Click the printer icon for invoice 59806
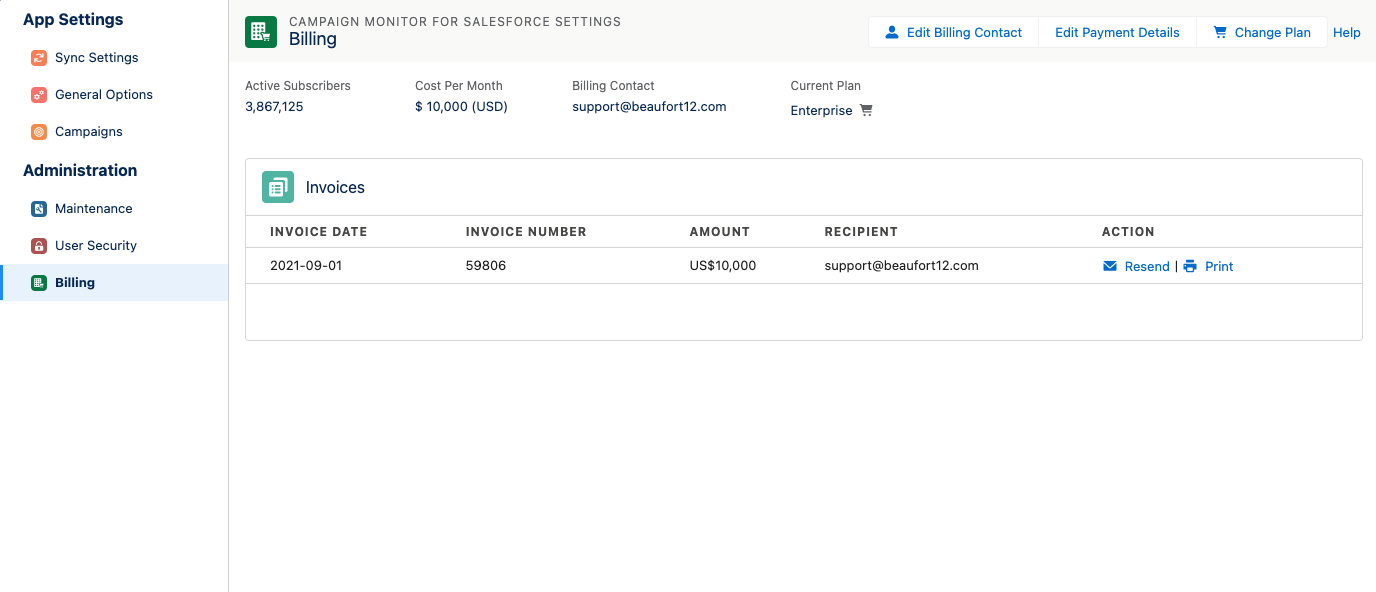 tap(1190, 267)
